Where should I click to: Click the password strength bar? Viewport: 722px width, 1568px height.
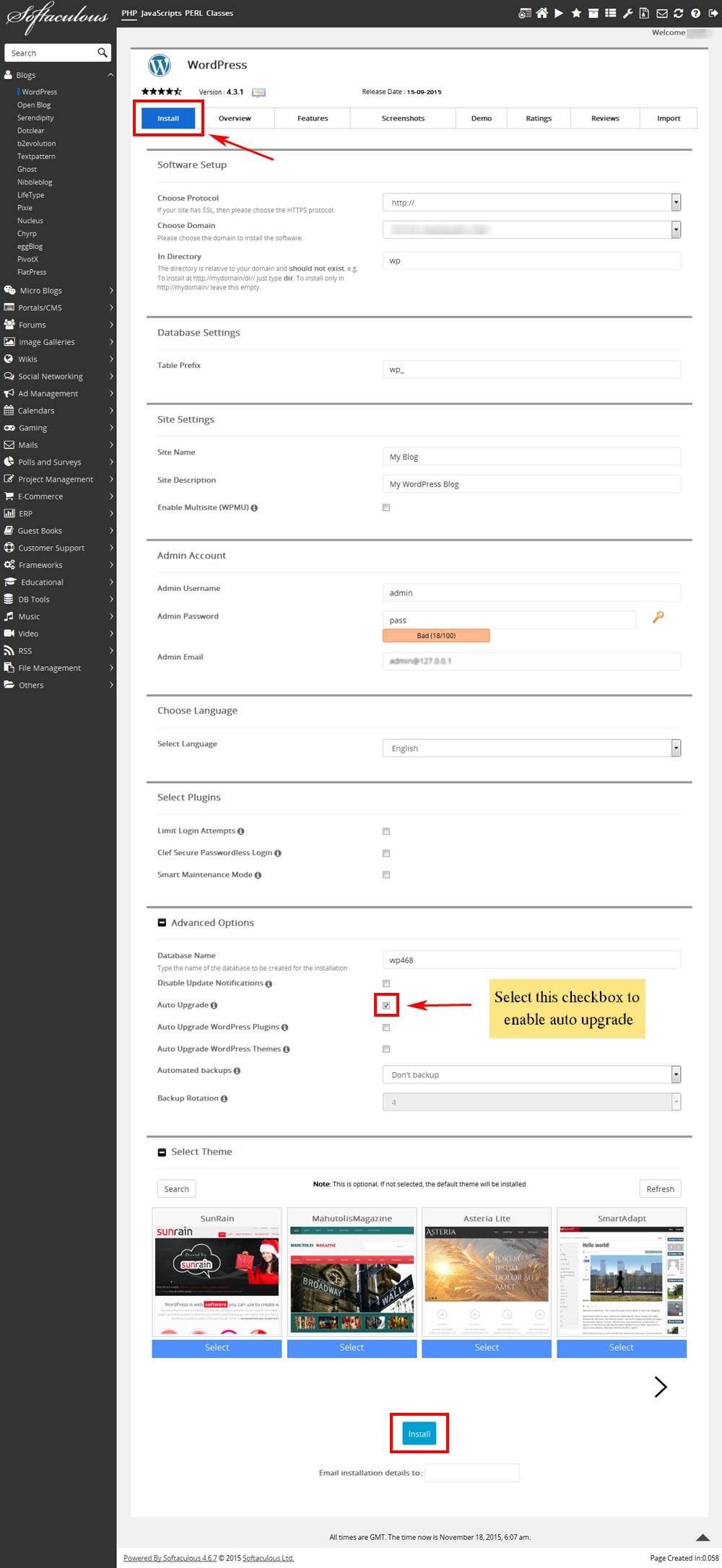[x=436, y=636]
